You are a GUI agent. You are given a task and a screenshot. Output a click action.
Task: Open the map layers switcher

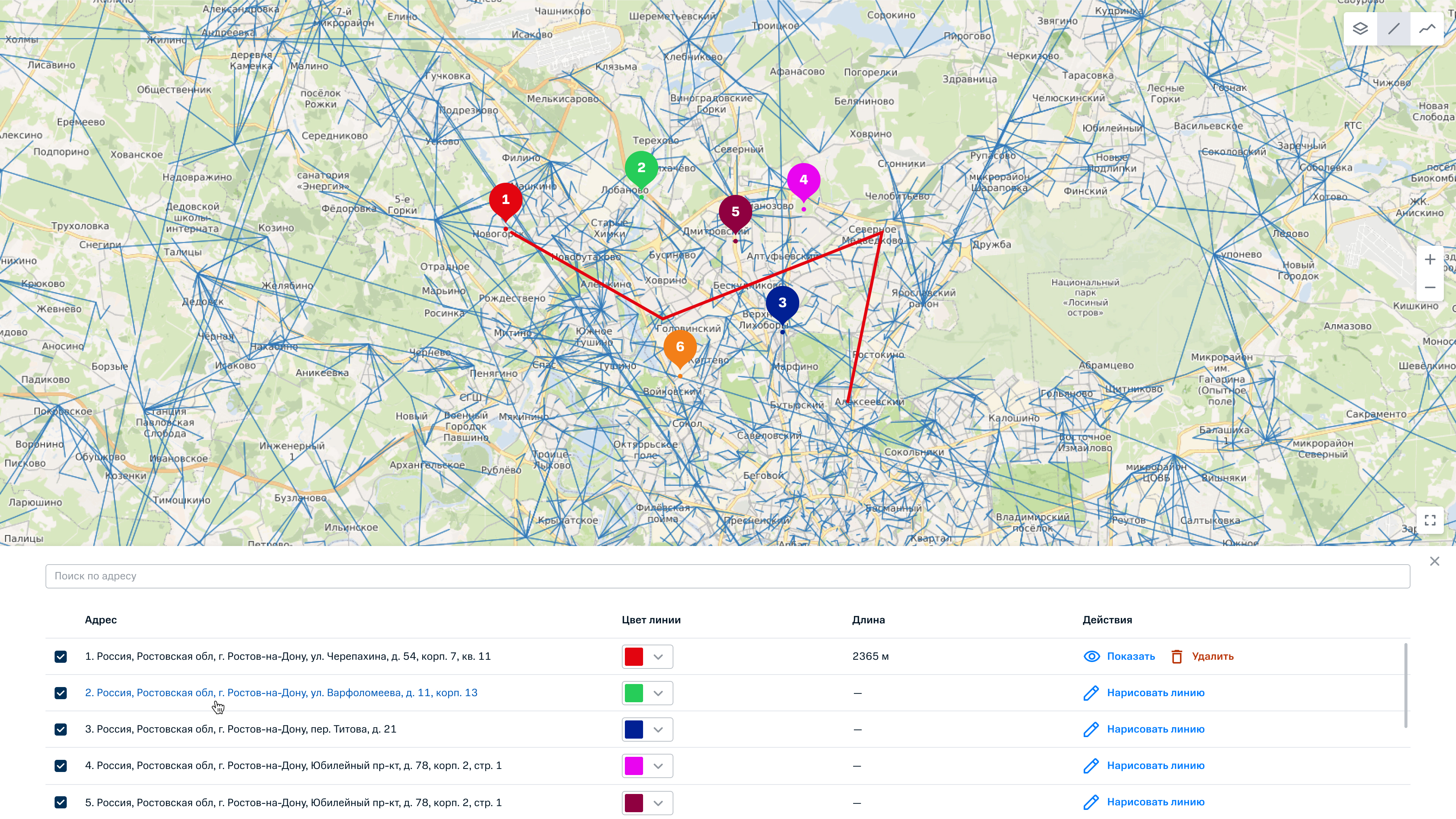click(x=1360, y=28)
